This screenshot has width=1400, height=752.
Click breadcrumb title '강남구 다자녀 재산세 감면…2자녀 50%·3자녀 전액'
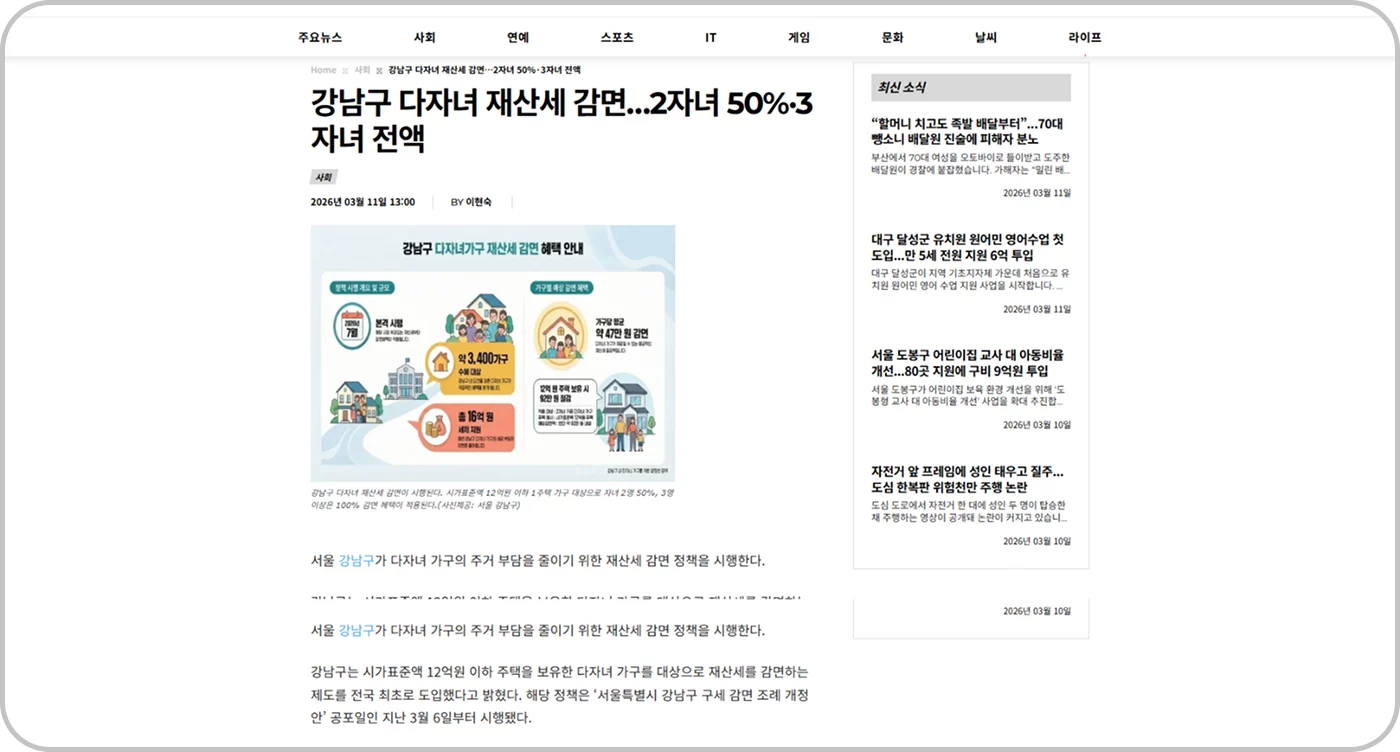coord(484,70)
